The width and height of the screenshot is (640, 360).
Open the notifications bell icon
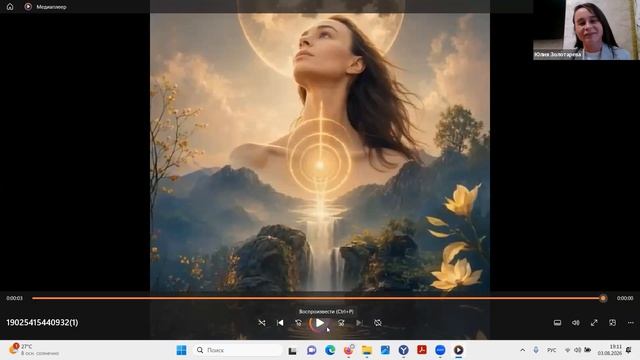pos(629,350)
